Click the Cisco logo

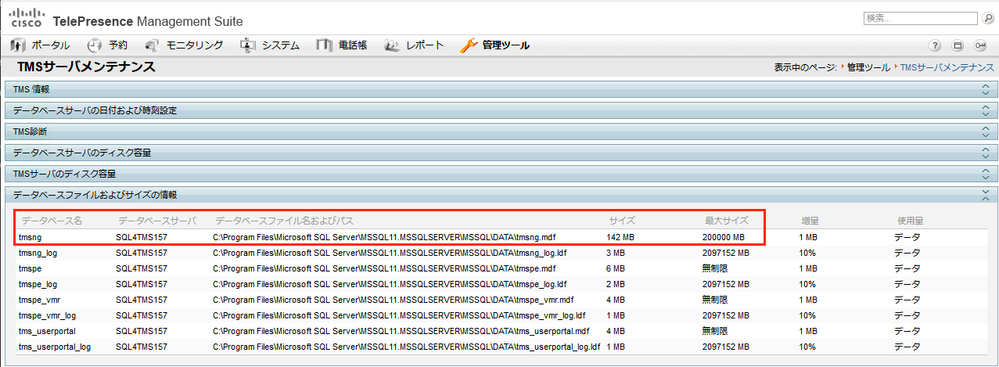pyautogui.click(x=26, y=17)
